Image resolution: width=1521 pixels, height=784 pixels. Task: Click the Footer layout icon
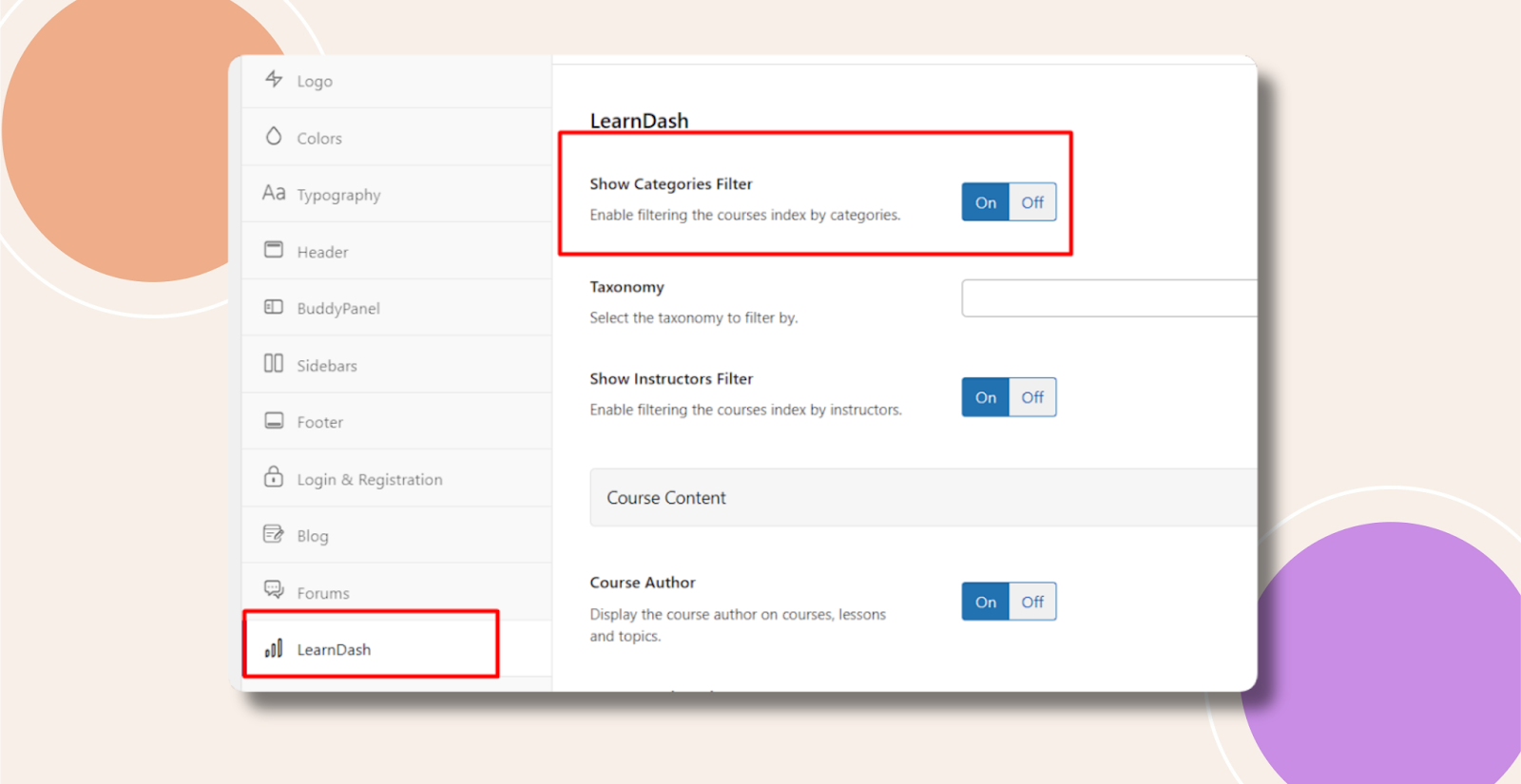point(274,420)
